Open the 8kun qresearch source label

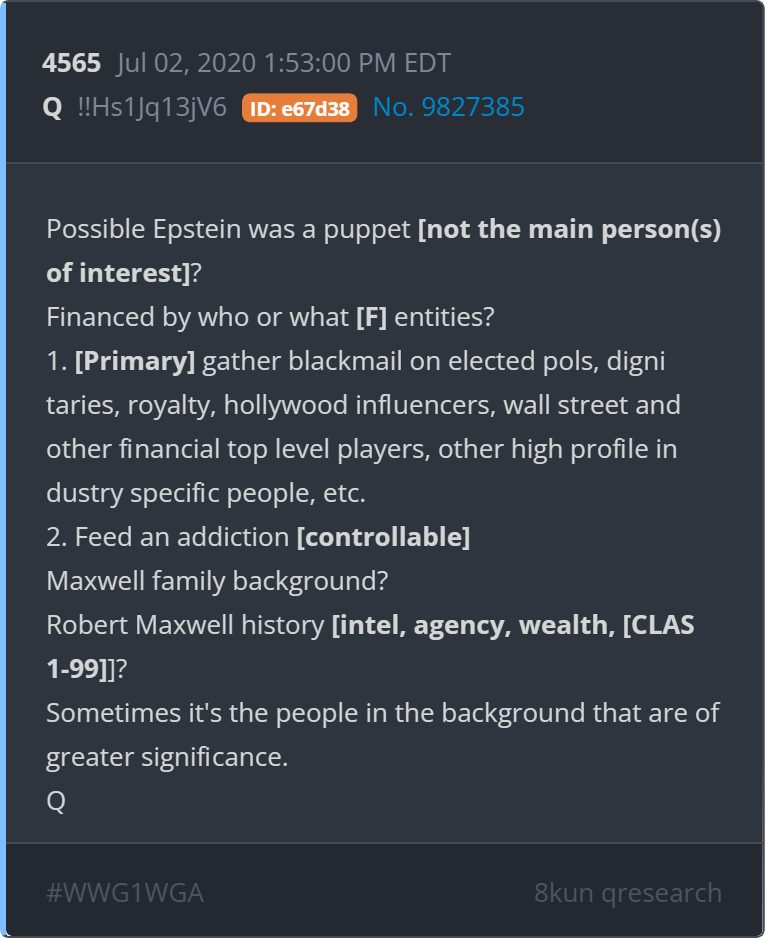coord(628,893)
